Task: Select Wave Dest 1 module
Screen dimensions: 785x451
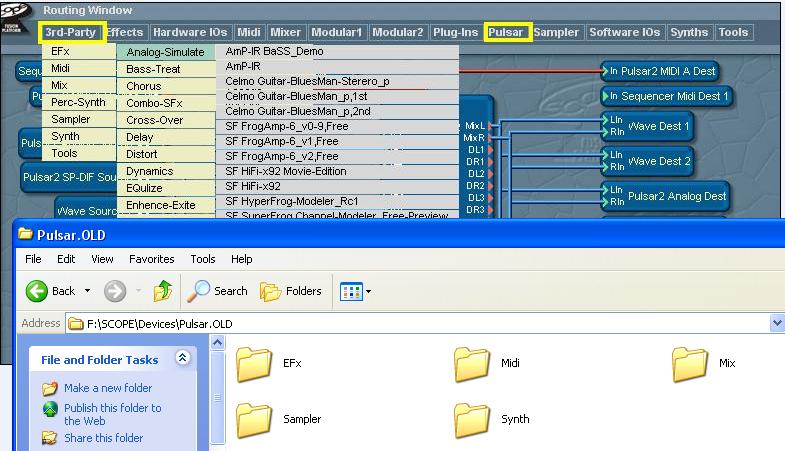Action: tap(647, 126)
